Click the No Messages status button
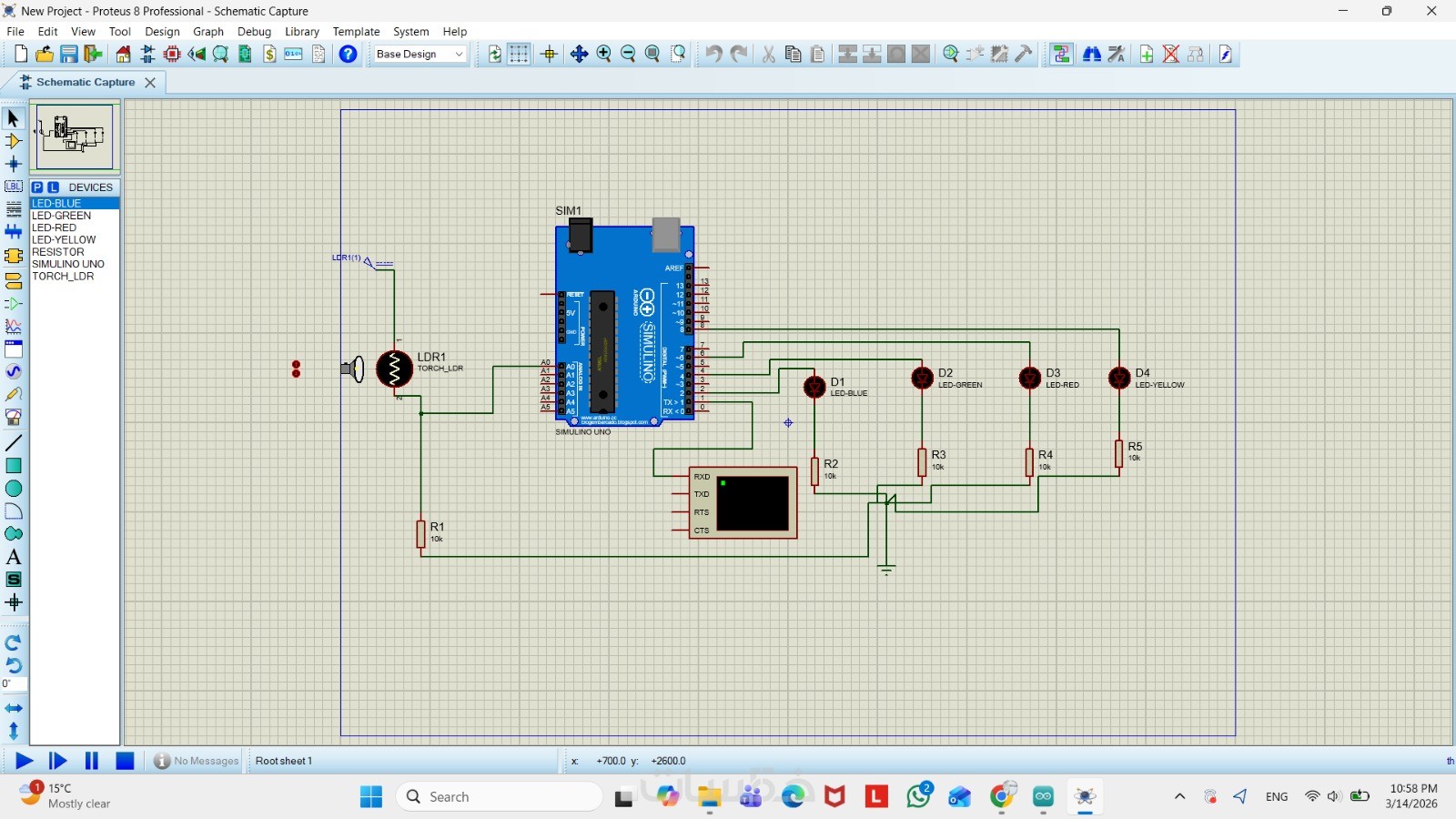The width and height of the screenshot is (1456, 819). tap(196, 761)
